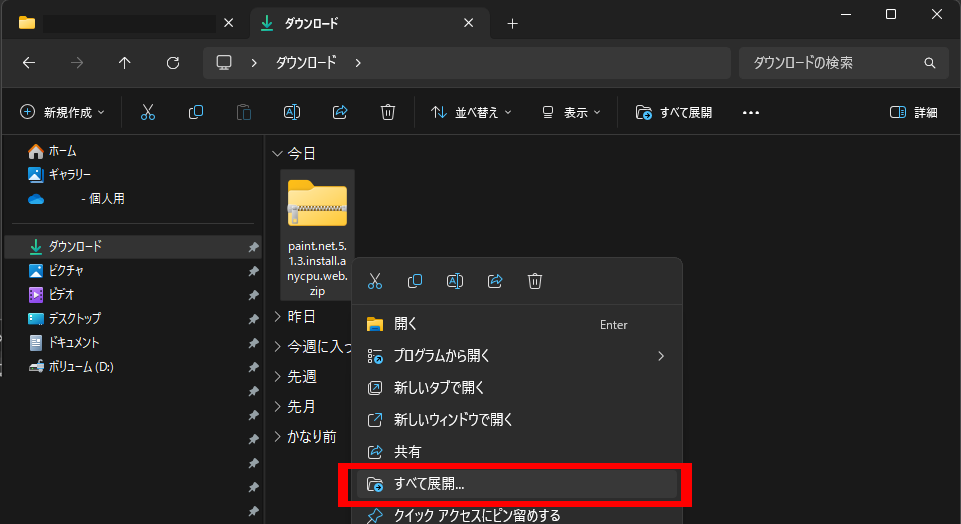Click the refresh button in the navigation bar
The image size is (961, 524).
tap(173, 63)
